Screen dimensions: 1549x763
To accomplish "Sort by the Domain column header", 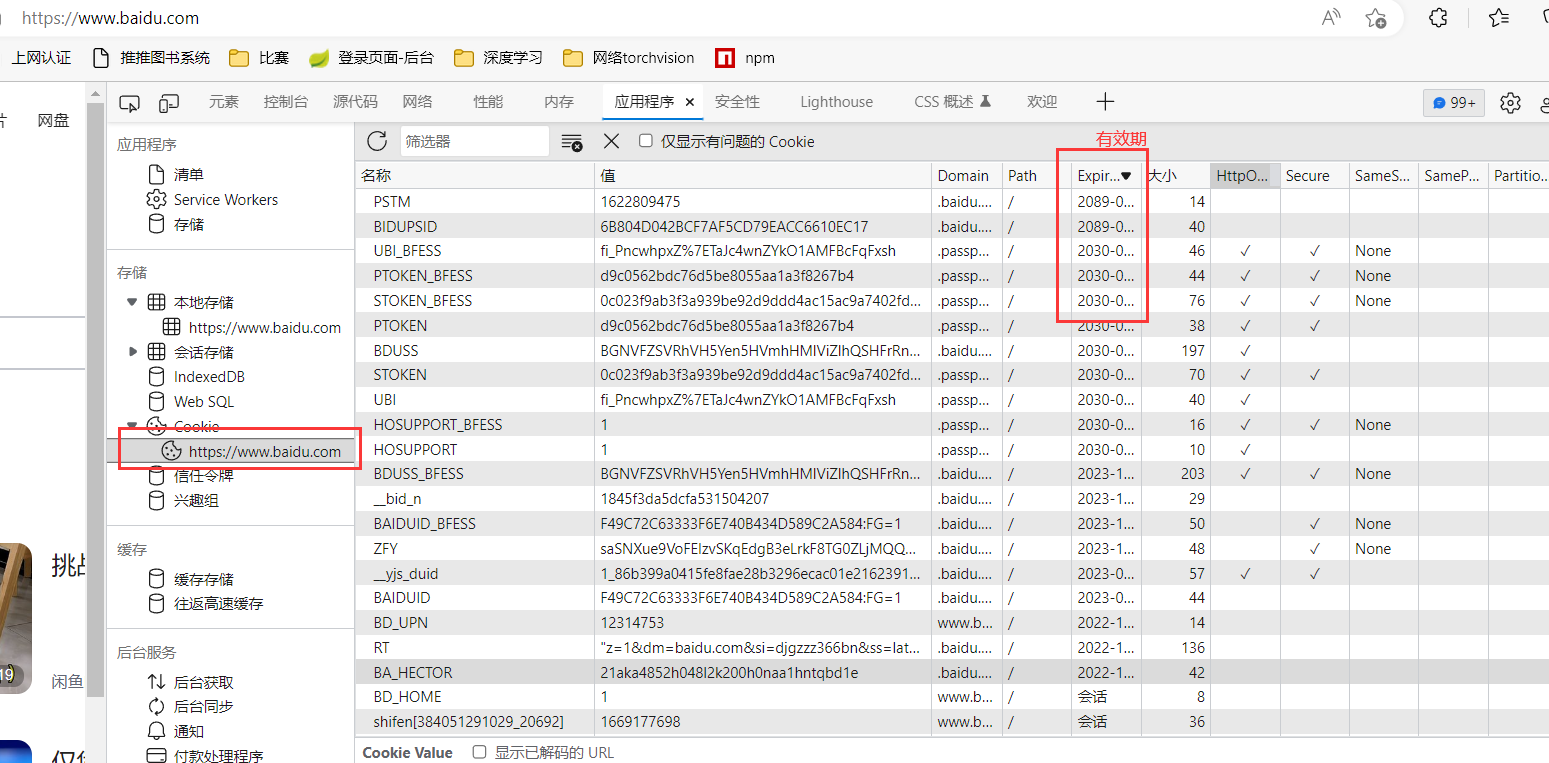I will (x=967, y=175).
